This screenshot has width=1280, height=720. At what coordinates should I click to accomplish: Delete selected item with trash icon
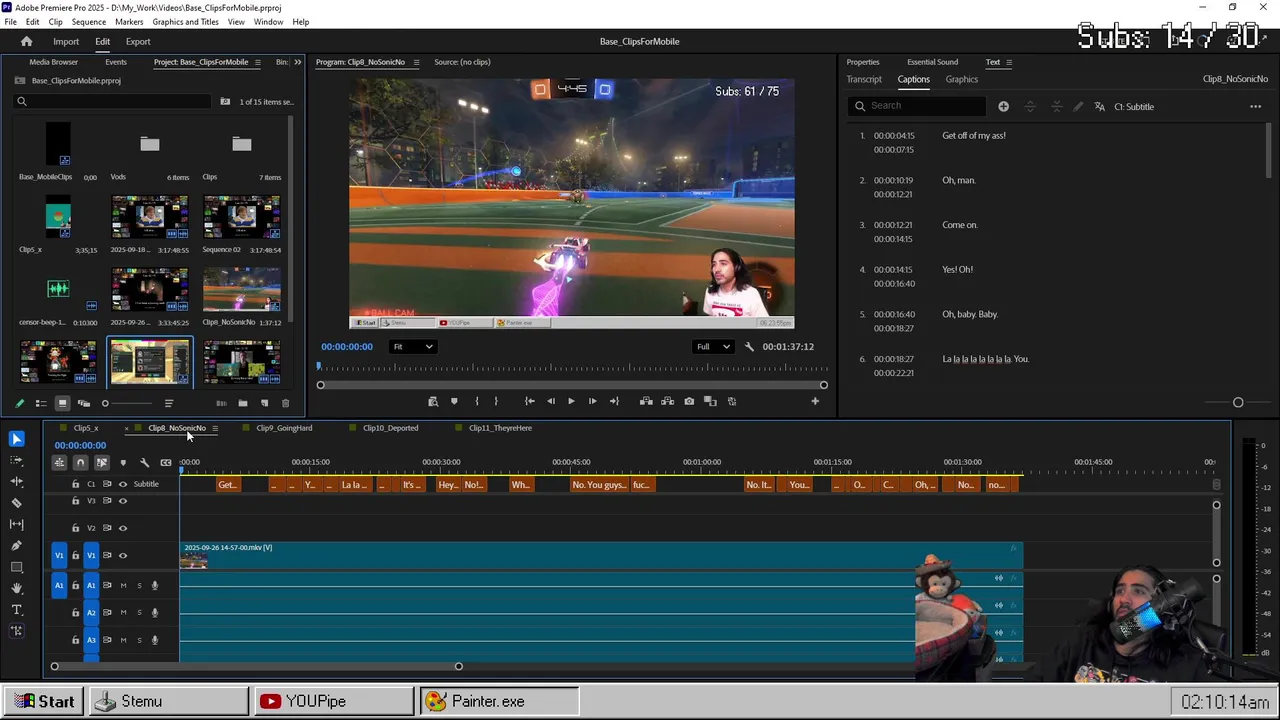click(x=285, y=403)
